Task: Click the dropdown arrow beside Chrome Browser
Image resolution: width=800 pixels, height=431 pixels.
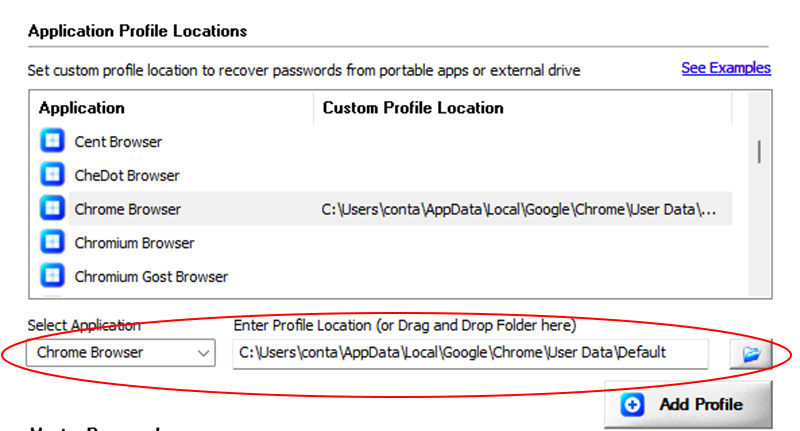Action: click(204, 353)
